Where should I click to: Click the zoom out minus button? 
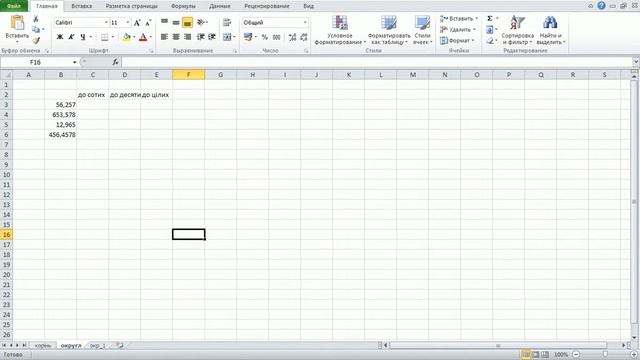click(x=576, y=355)
